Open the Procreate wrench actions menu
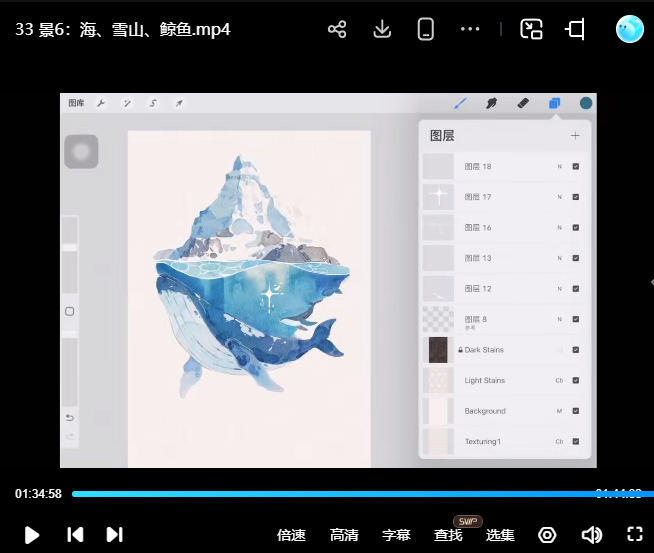 click(101, 103)
